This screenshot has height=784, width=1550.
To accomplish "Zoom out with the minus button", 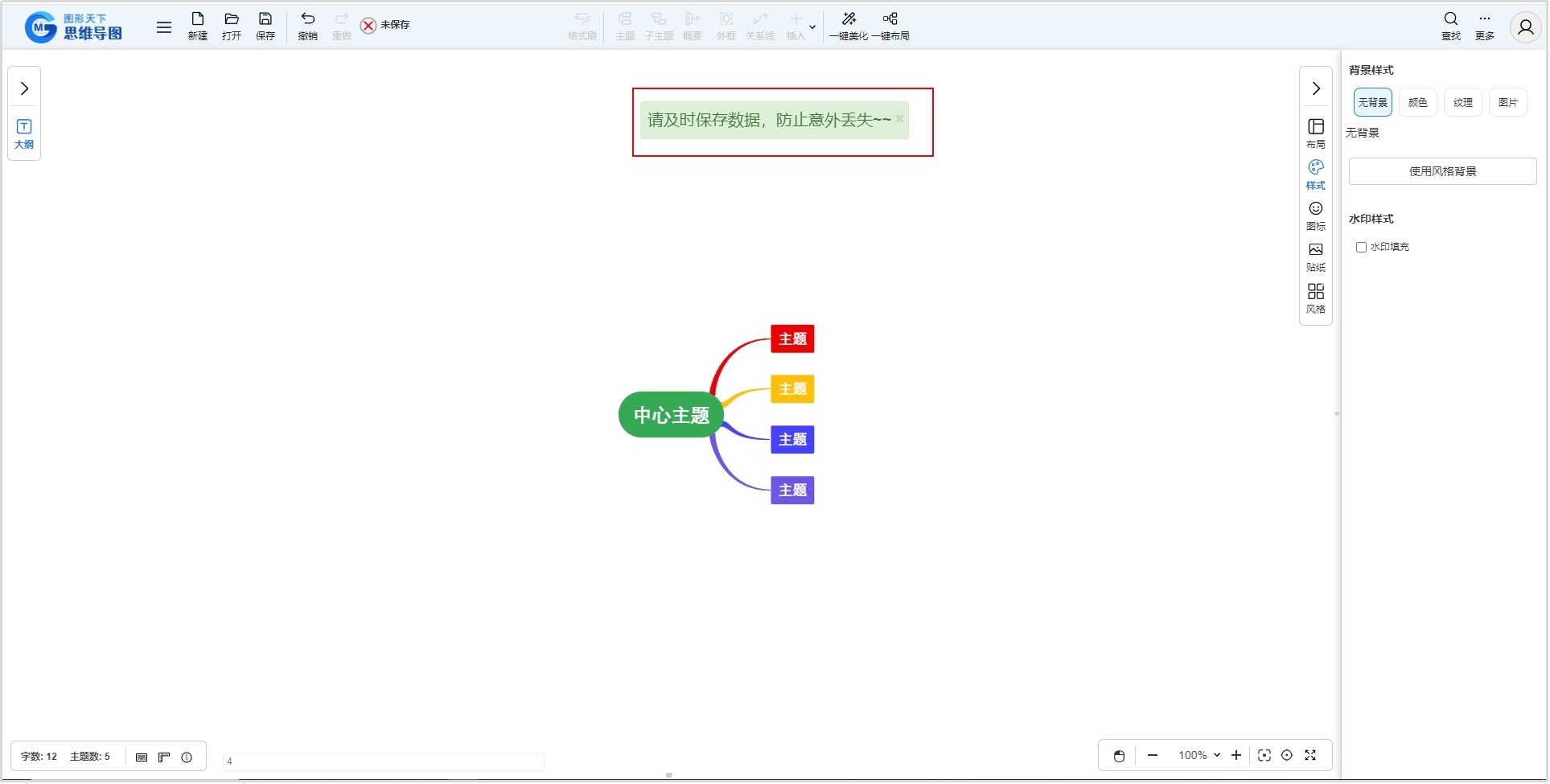I will [x=1153, y=756].
